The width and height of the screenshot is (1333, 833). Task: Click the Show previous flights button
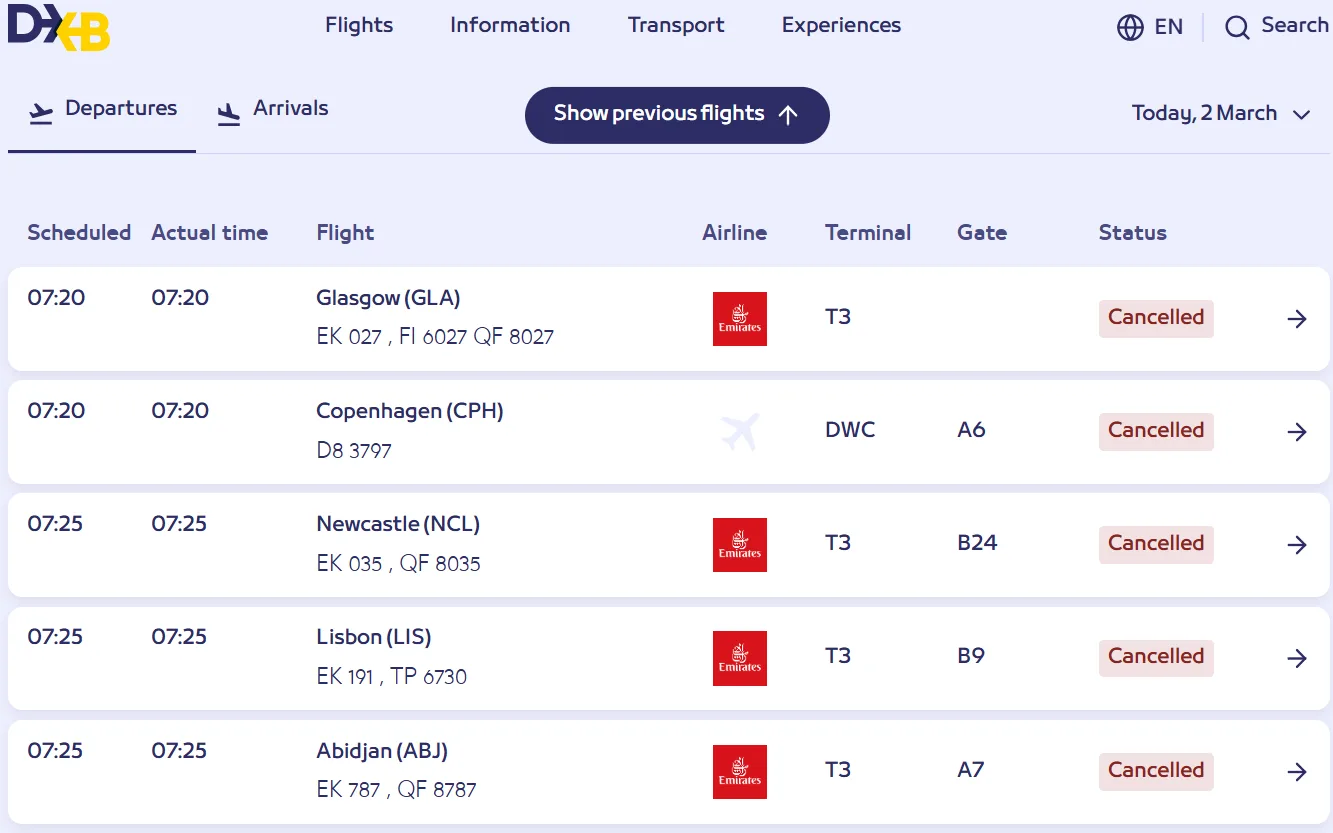coord(677,114)
